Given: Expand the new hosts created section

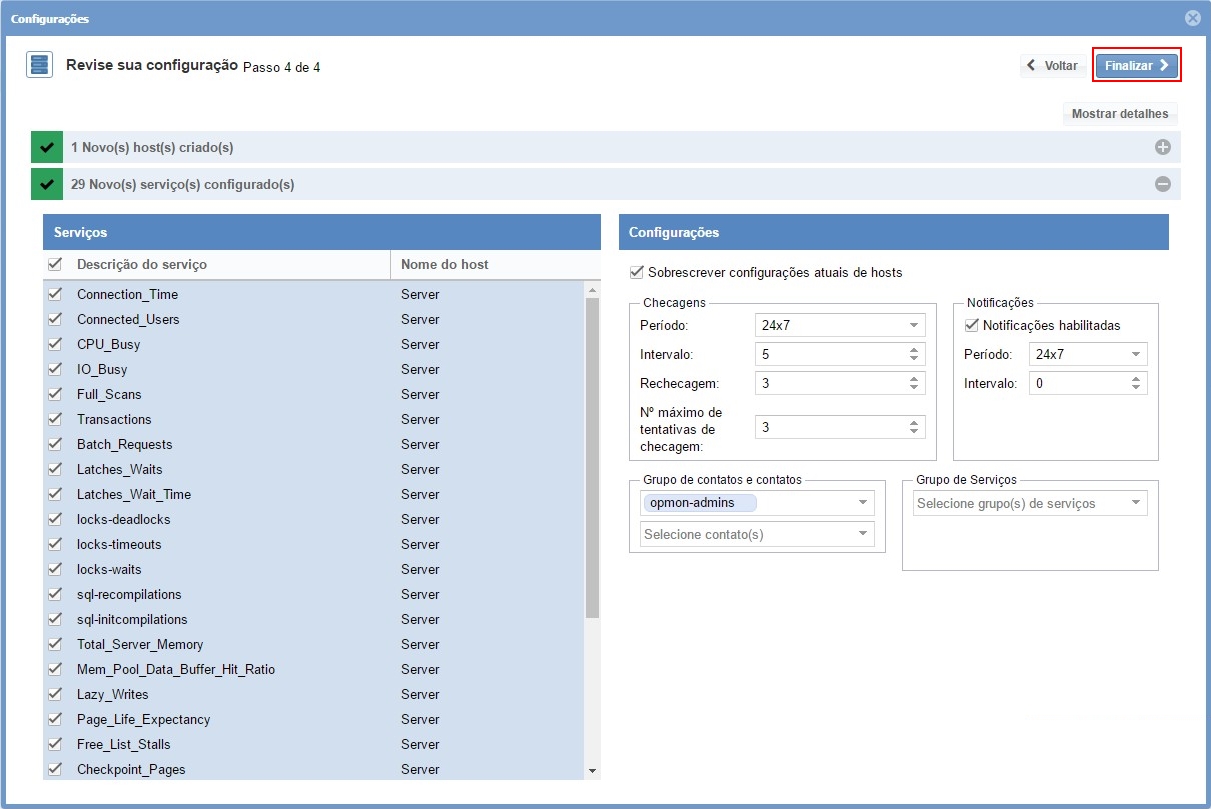Looking at the screenshot, I should pos(1162,147).
